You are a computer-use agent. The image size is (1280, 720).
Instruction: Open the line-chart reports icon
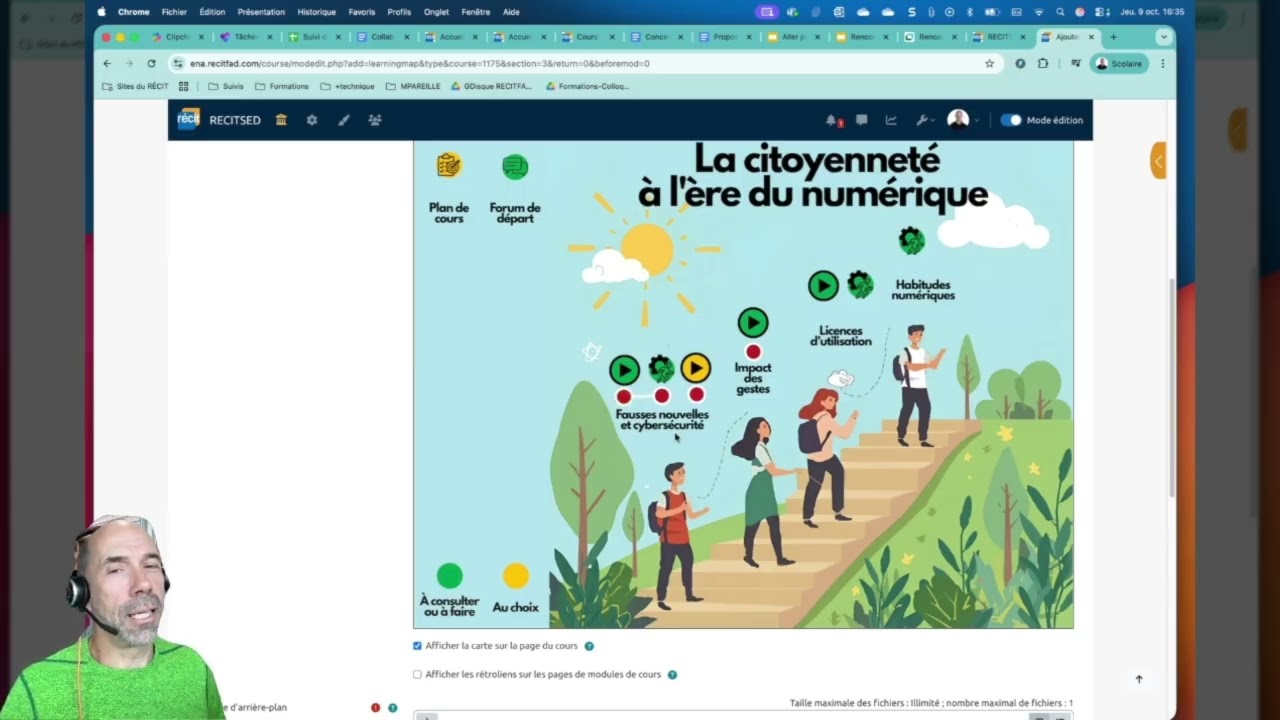coord(891,120)
